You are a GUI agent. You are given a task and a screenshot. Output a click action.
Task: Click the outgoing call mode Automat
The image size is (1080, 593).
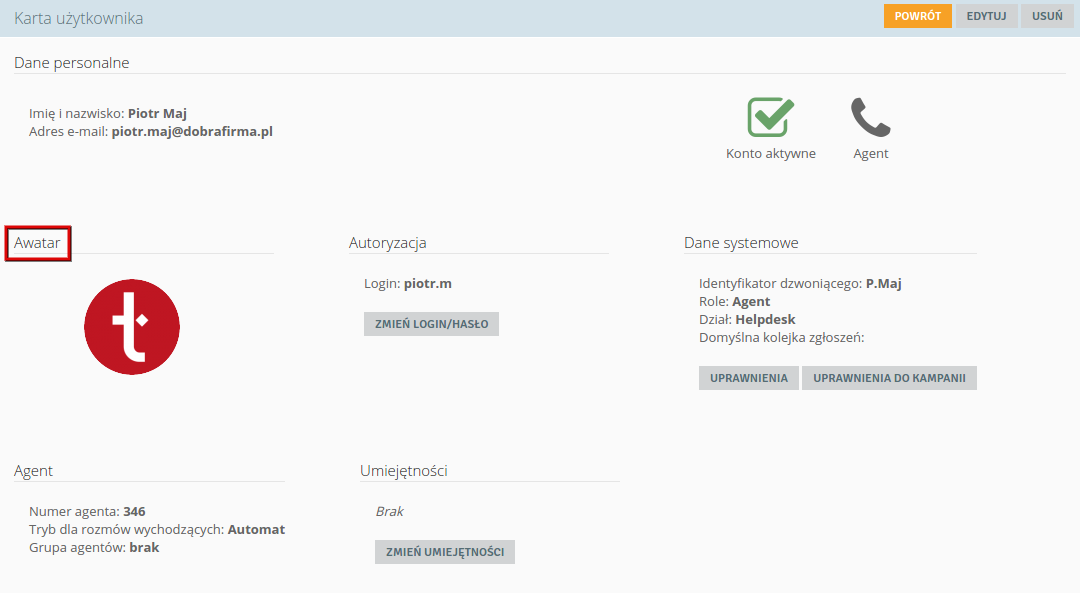256,530
